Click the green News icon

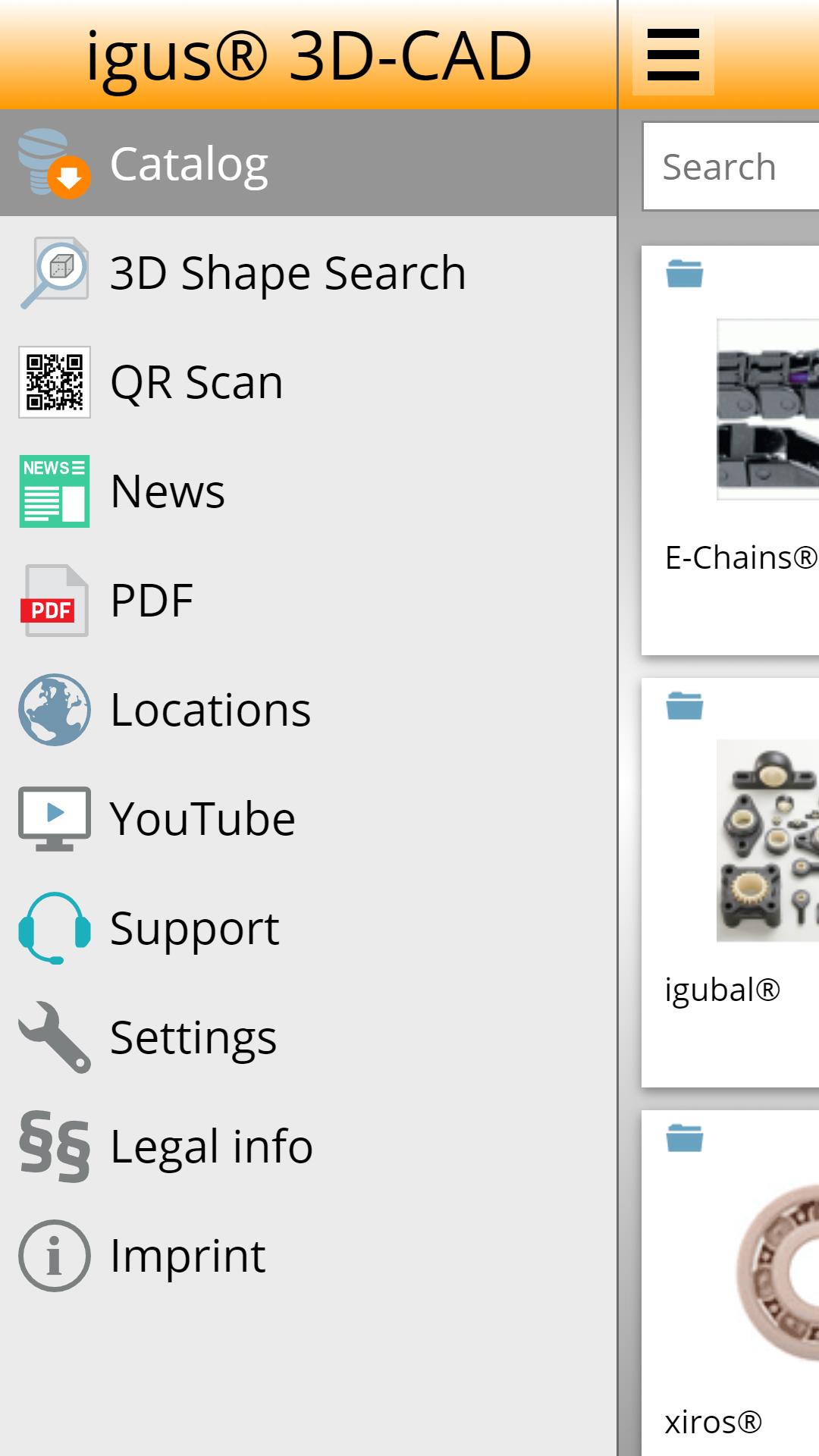(55, 491)
